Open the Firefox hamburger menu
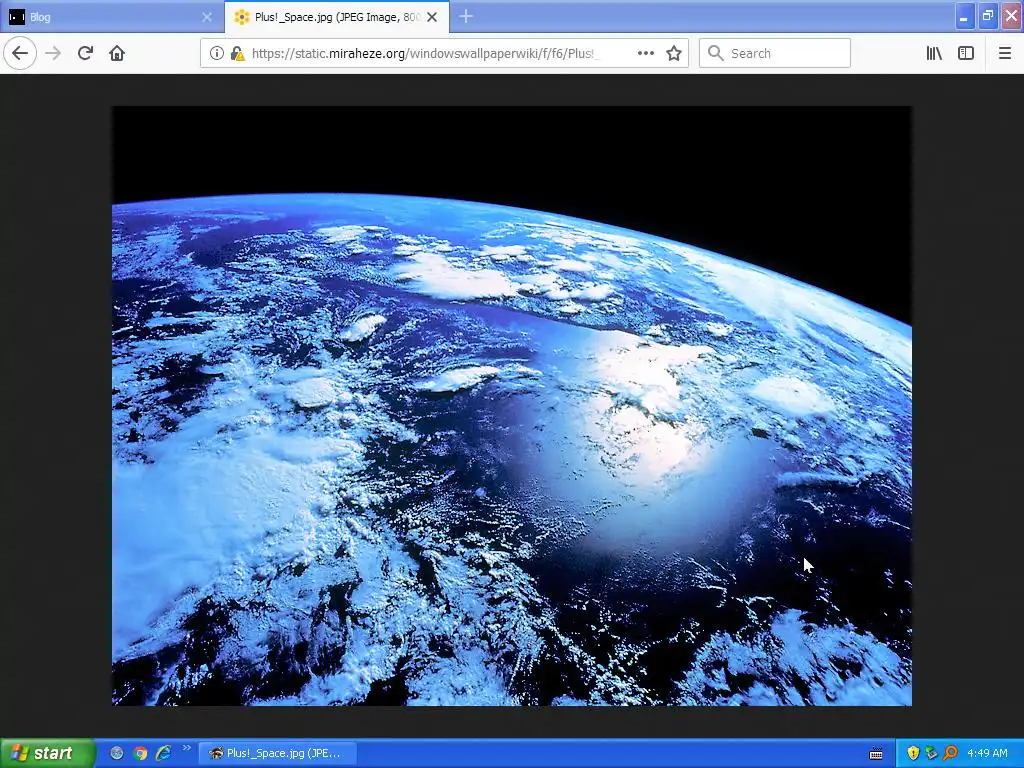Viewport: 1024px width, 768px height. point(1005,54)
